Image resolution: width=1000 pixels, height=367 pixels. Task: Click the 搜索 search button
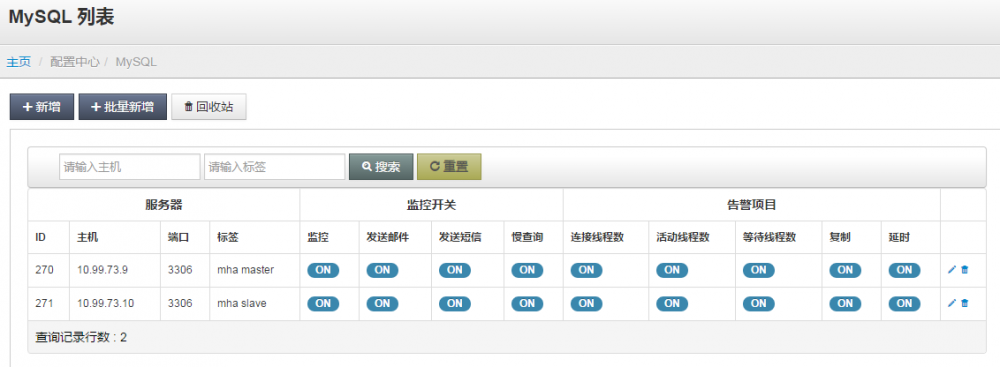[x=381, y=167]
